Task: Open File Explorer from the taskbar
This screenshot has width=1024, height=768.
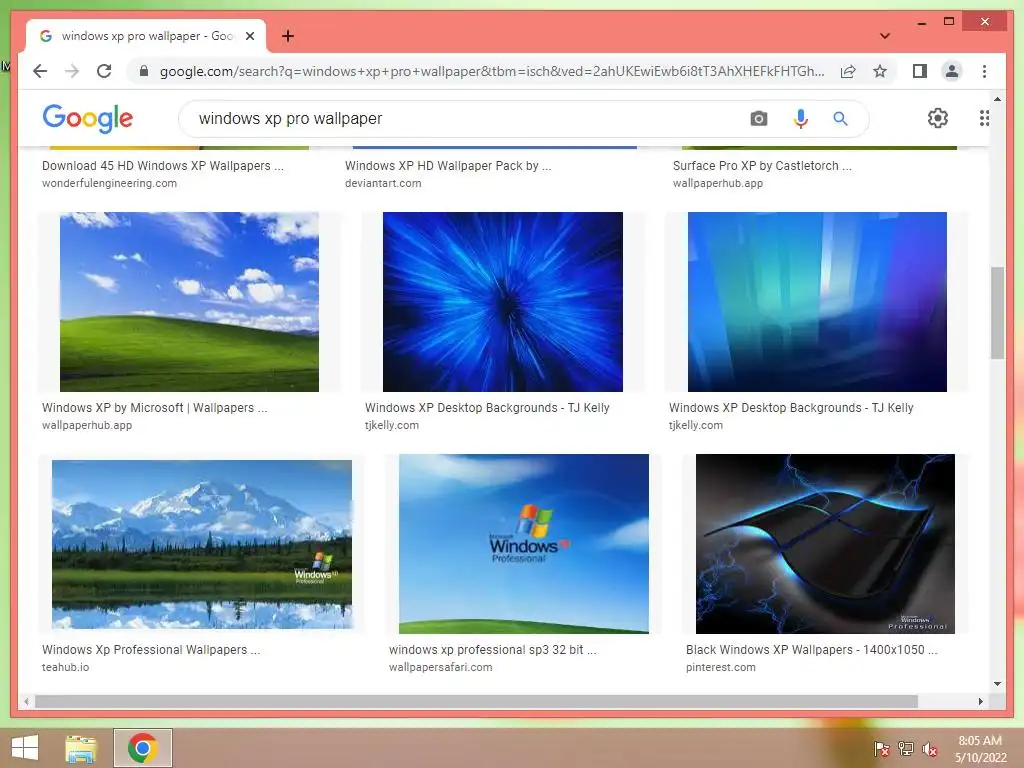Action: pyautogui.click(x=81, y=748)
